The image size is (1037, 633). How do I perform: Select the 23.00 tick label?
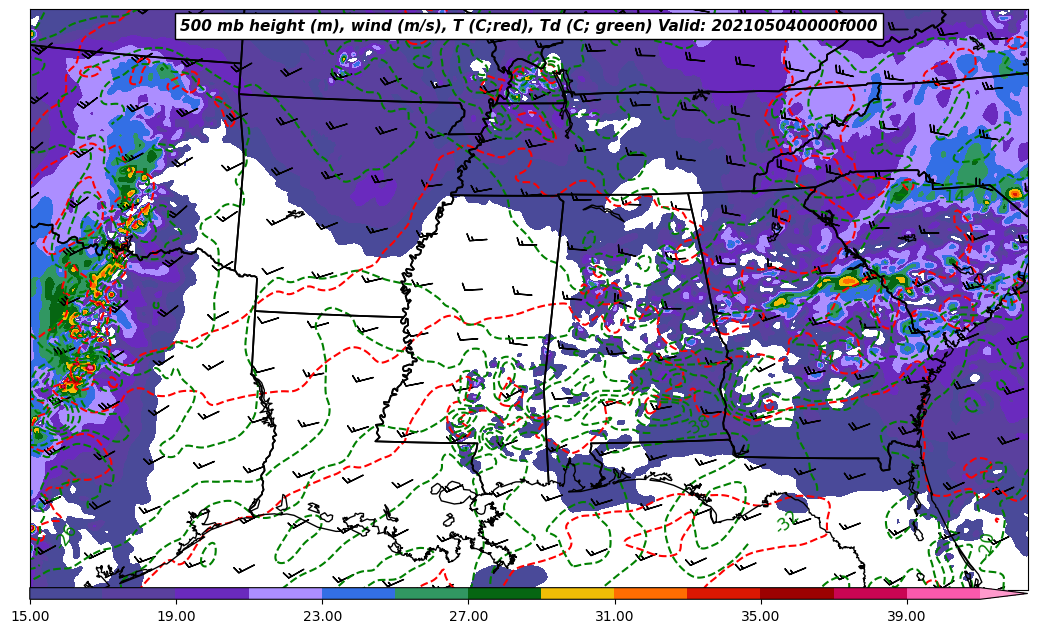click(322, 616)
